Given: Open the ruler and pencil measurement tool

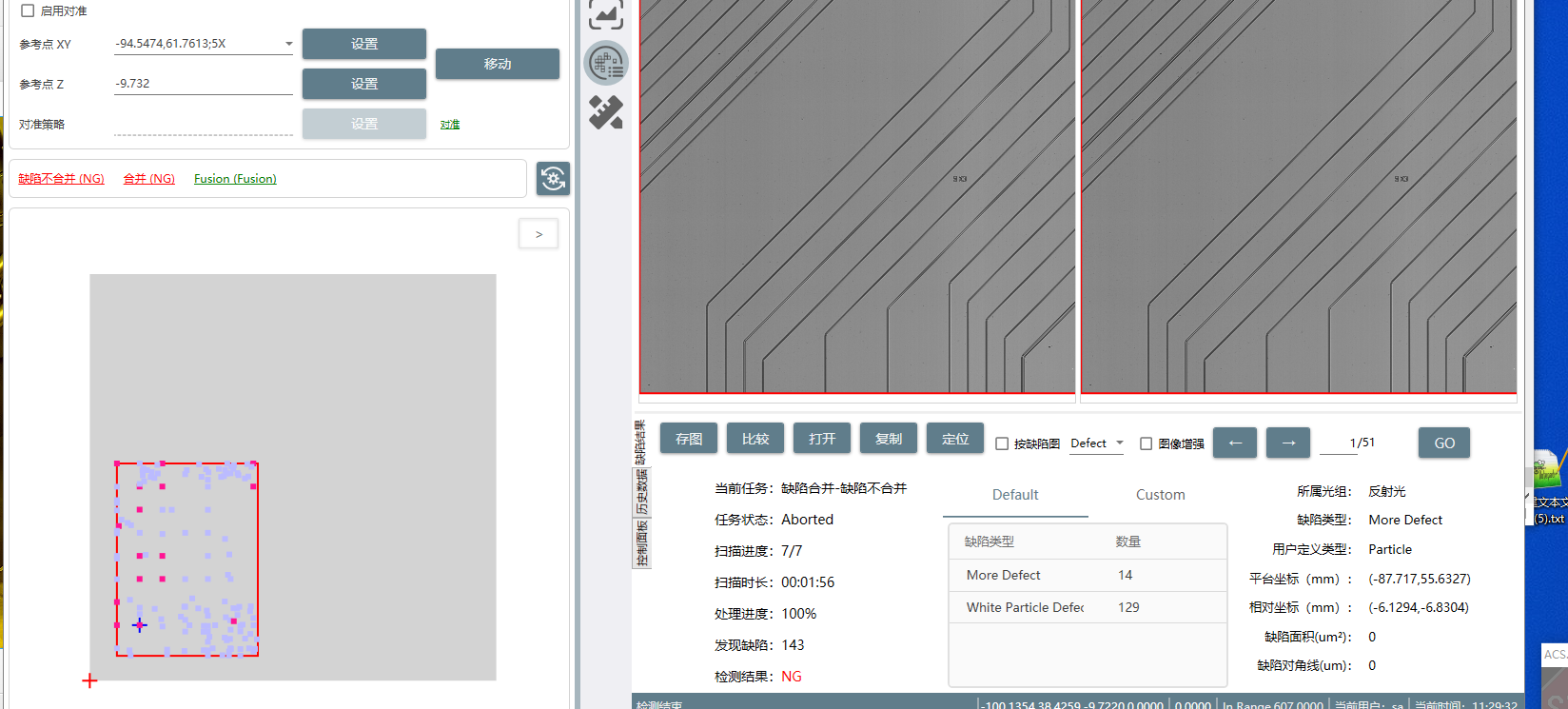Looking at the screenshot, I should coord(605,112).
